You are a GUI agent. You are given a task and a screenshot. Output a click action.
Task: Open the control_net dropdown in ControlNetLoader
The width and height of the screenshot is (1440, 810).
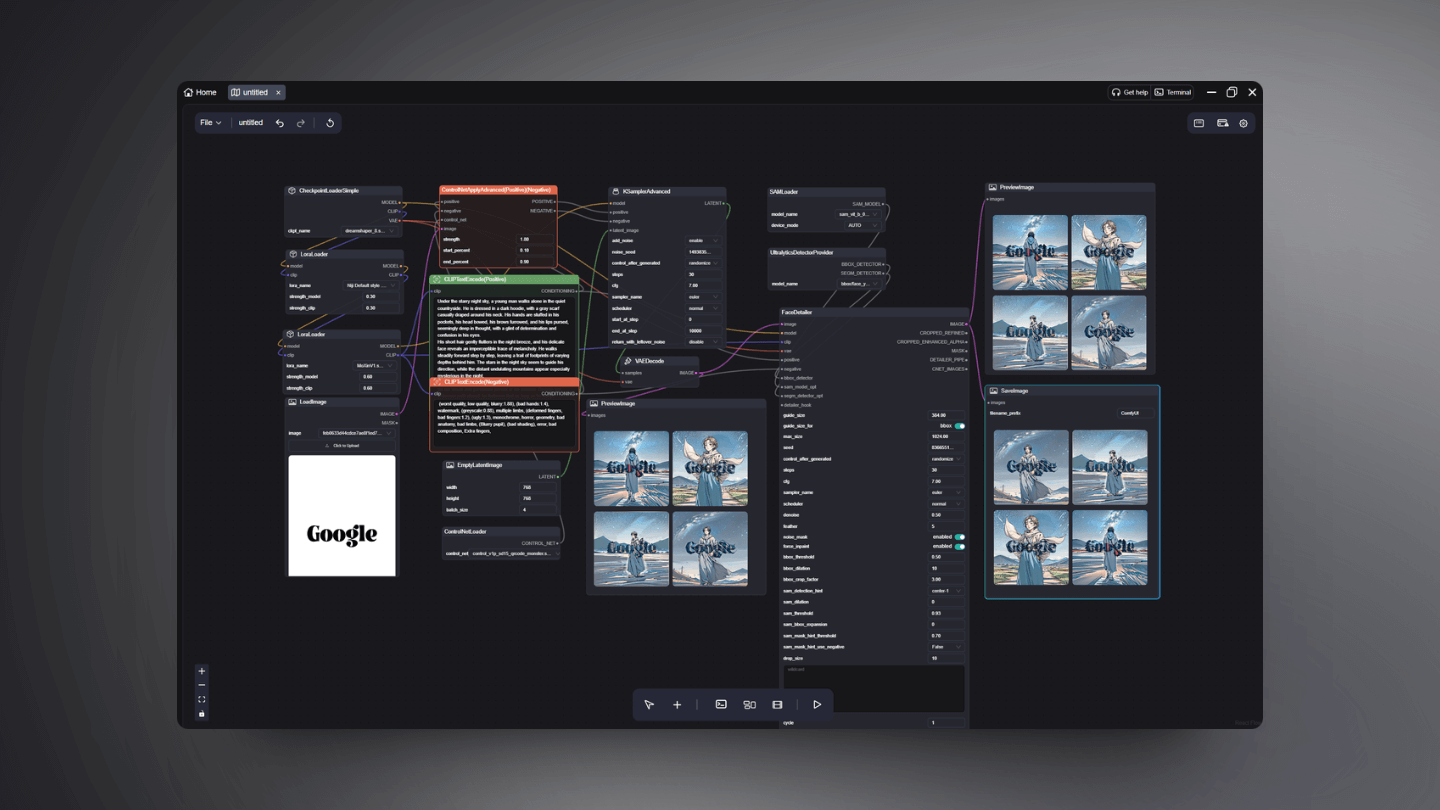(514, 553)
